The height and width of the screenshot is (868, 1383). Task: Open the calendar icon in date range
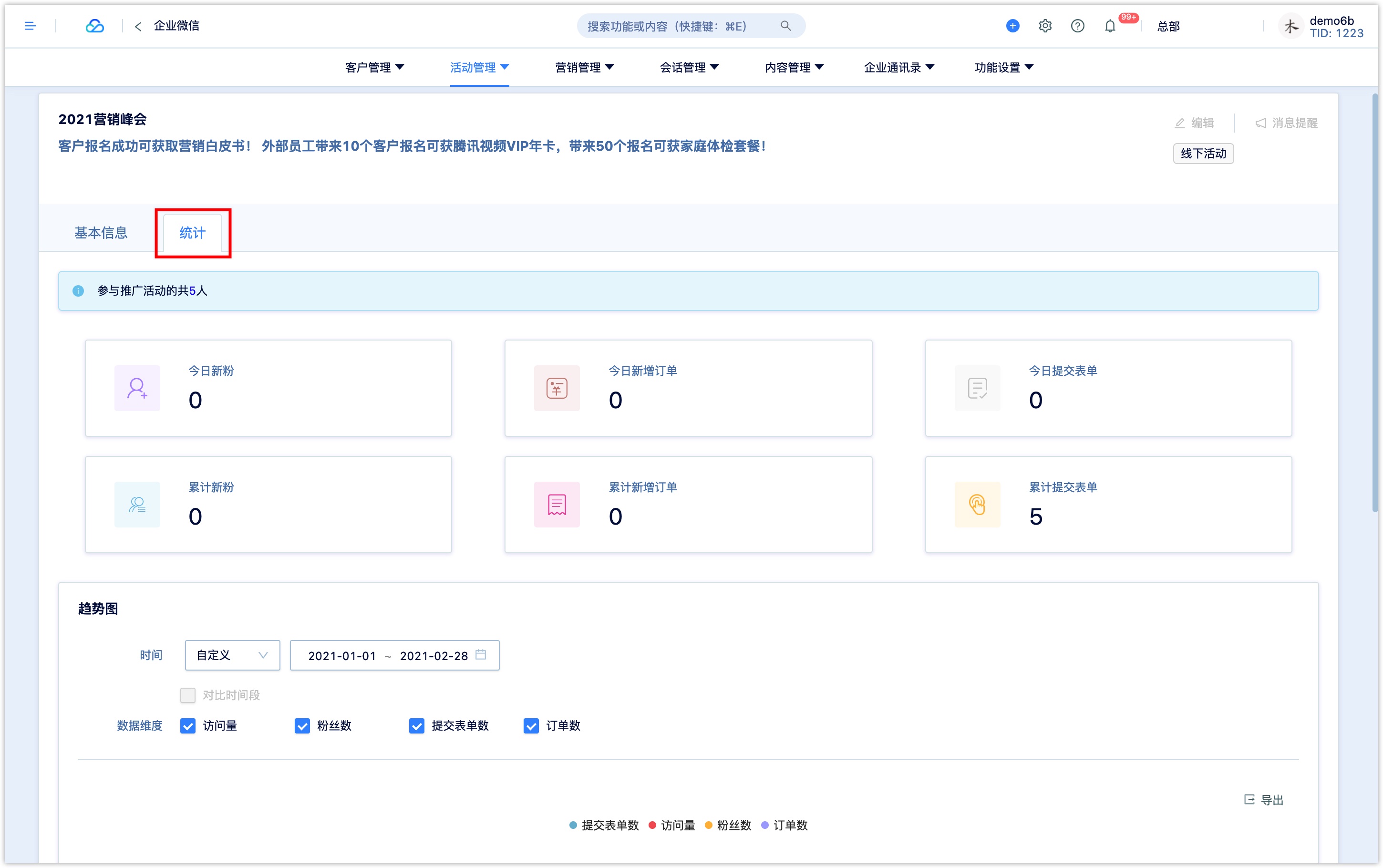point(481,654)
